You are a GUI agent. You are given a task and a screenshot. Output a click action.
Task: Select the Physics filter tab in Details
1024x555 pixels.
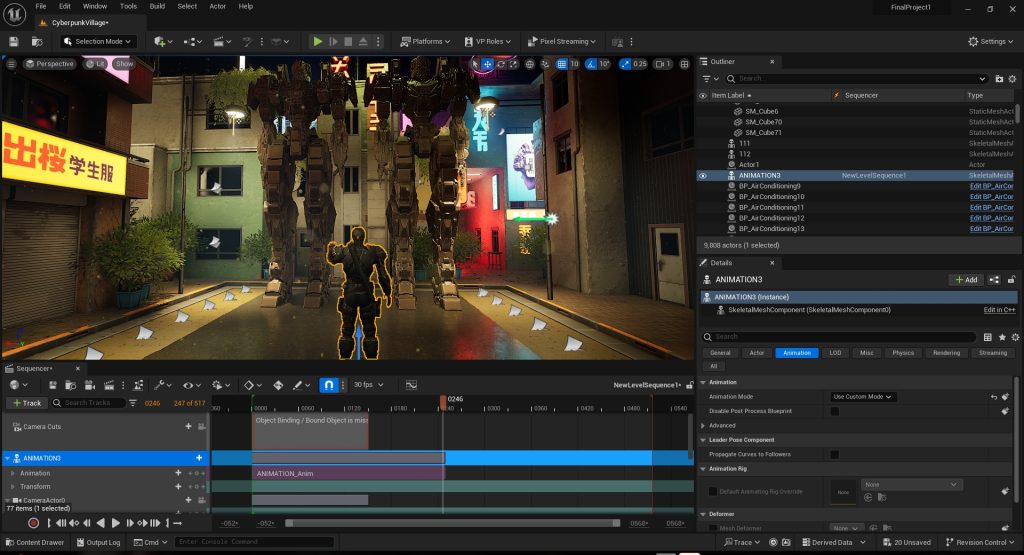(903, 353)
